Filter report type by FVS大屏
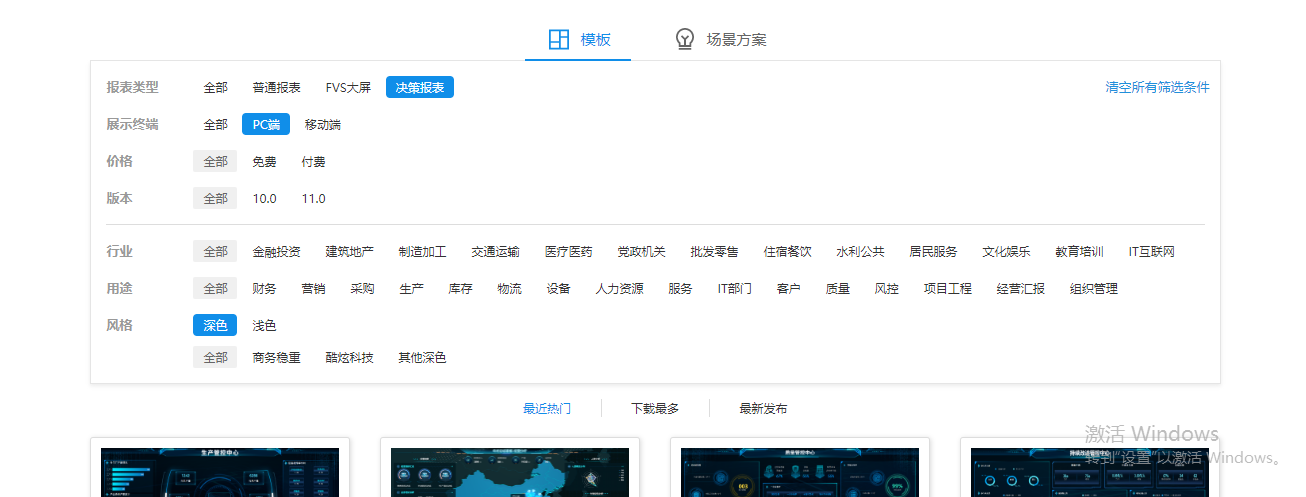The width and height of the screenshot is (1306, 497). click(x=348, y=88)
